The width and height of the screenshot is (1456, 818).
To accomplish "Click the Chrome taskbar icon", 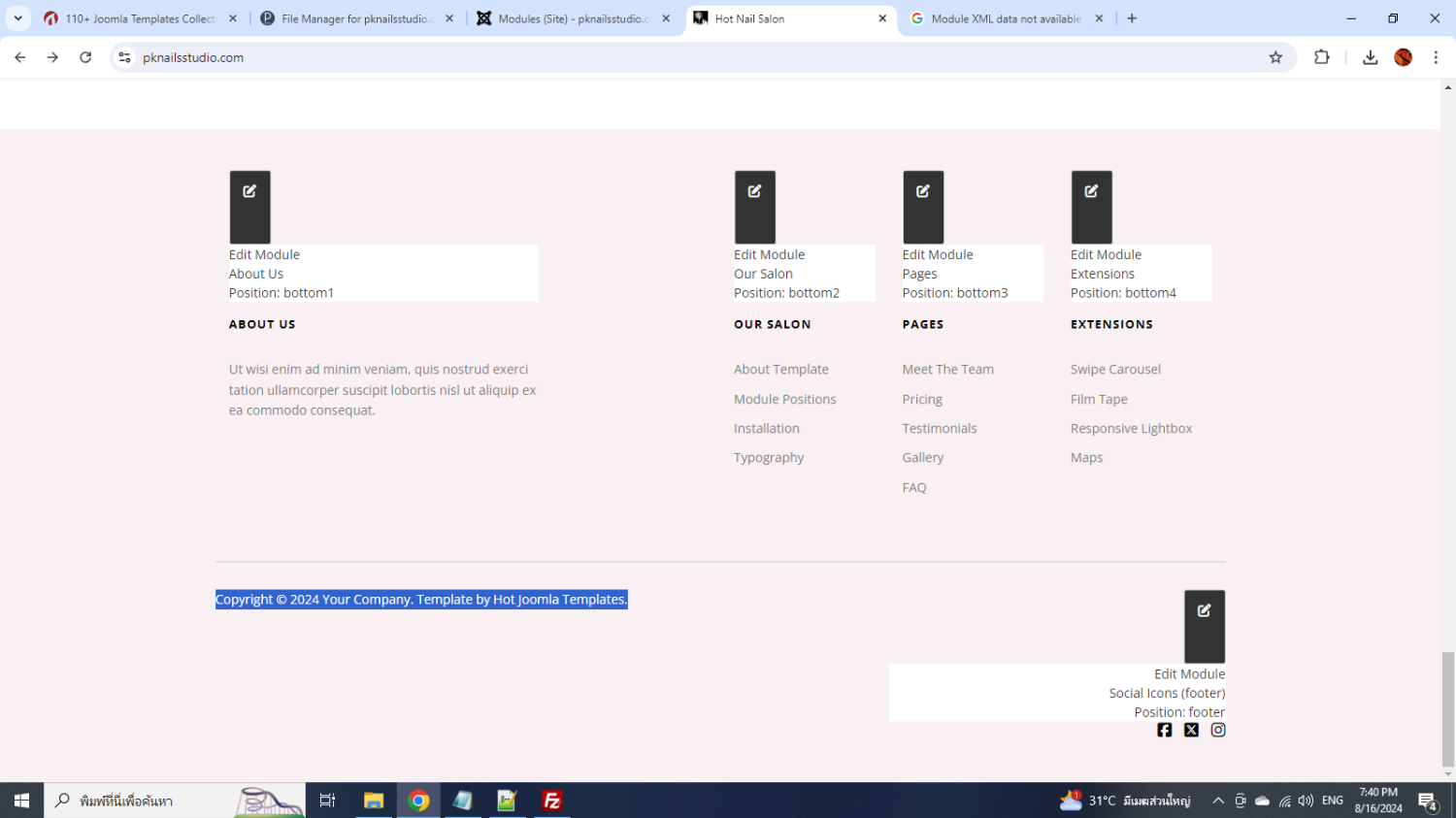I will pyautogui.click(x=418, y=801).
